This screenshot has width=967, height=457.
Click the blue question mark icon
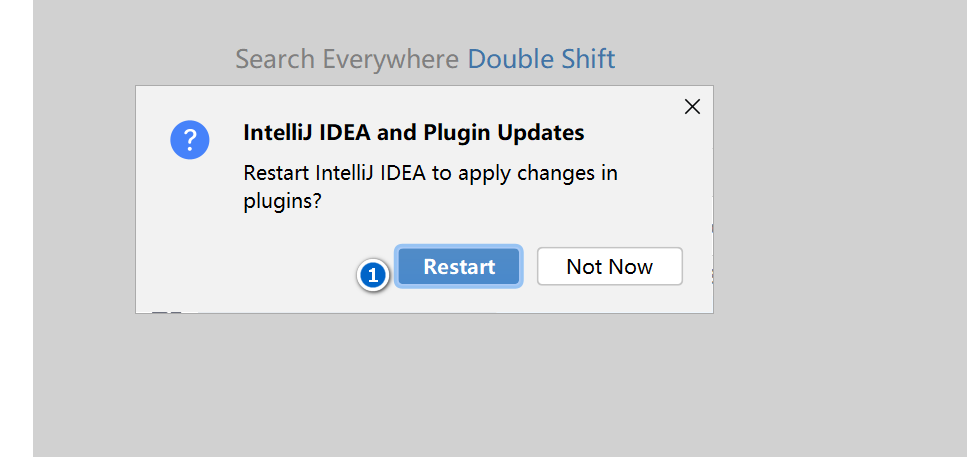(190, 140)
